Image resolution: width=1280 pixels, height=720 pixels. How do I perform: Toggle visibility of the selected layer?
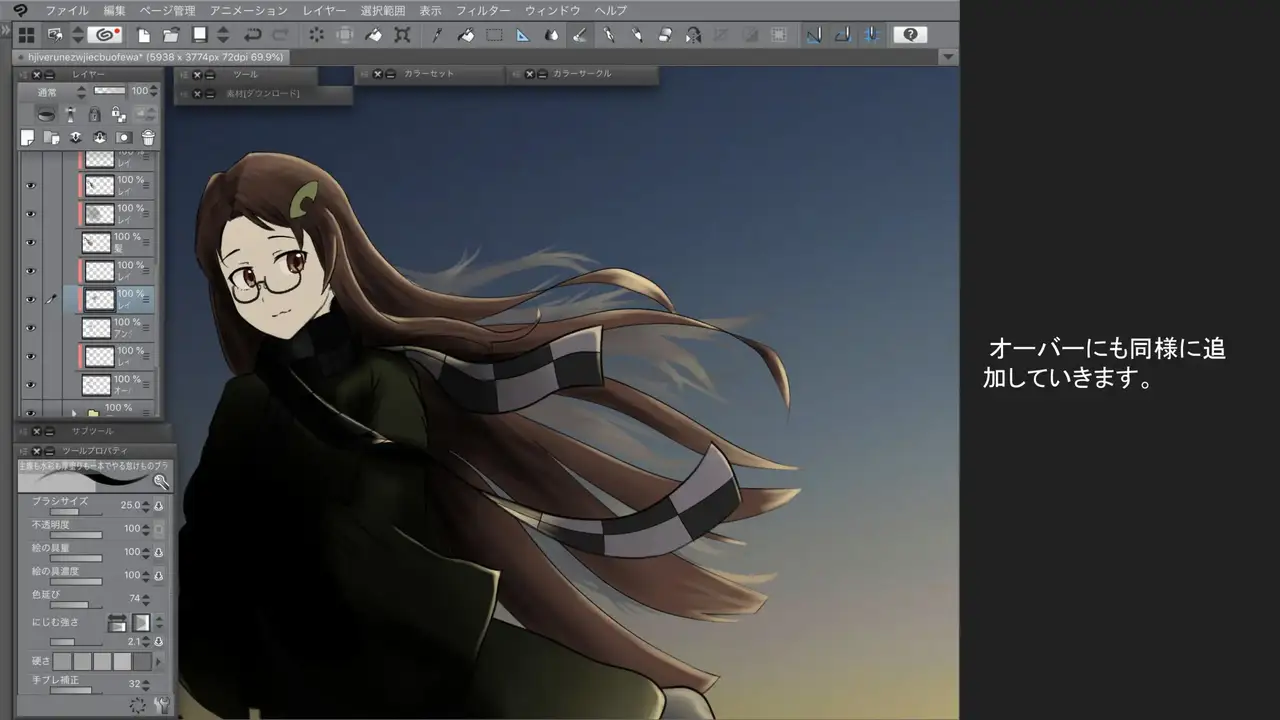pos(31,299)
